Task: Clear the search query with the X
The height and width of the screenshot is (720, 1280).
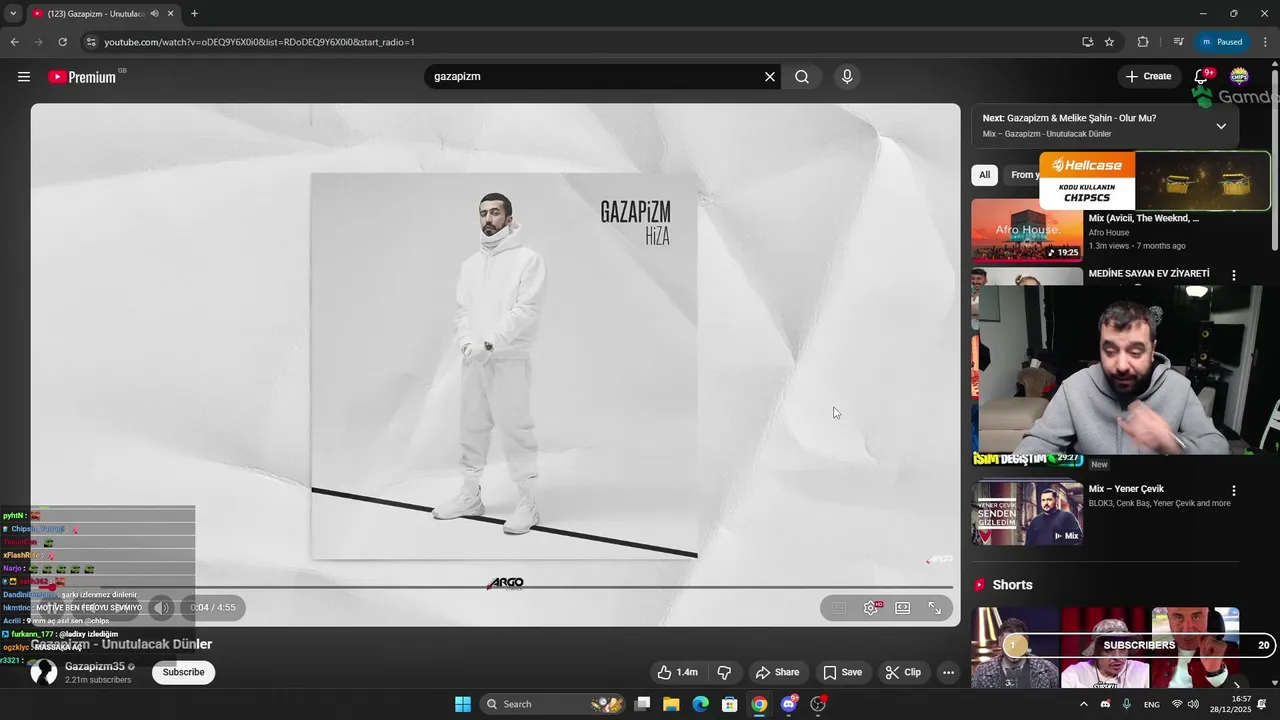Action: [770, 77]
